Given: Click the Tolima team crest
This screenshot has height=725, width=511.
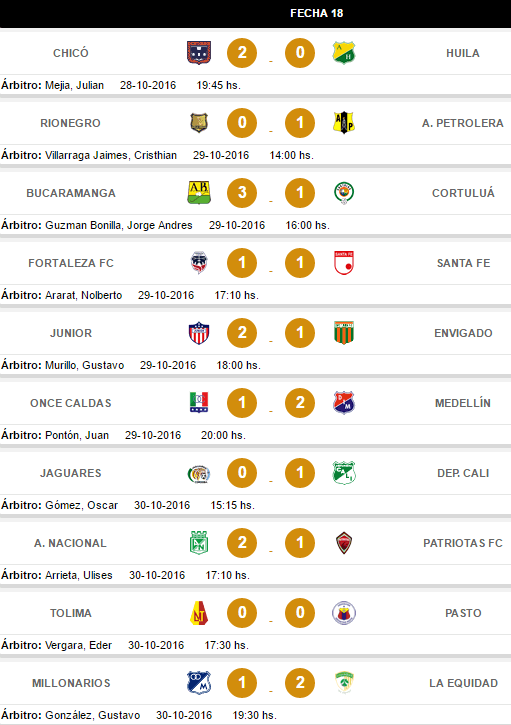Looking at the screenshot, I should coord(199,613).
